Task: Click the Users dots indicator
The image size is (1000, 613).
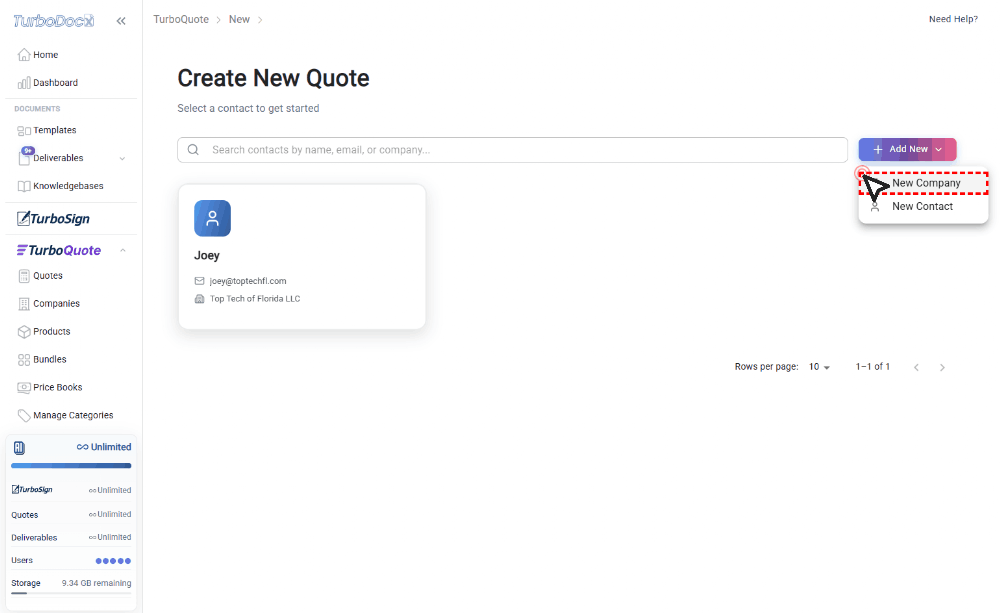Action: click(113, 561)
